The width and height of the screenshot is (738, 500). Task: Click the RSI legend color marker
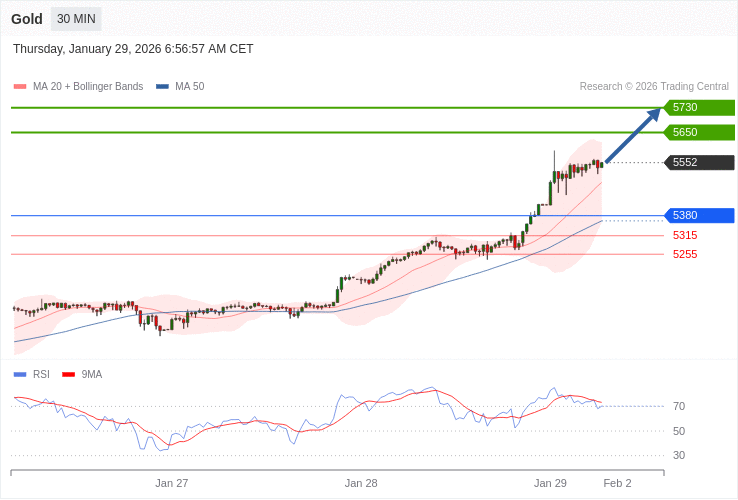coord(20,375)
